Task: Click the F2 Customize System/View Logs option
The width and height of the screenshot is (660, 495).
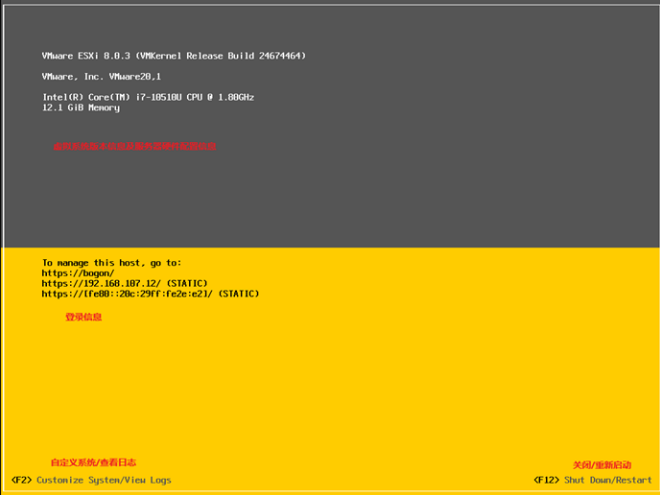Action: (104, 480)
